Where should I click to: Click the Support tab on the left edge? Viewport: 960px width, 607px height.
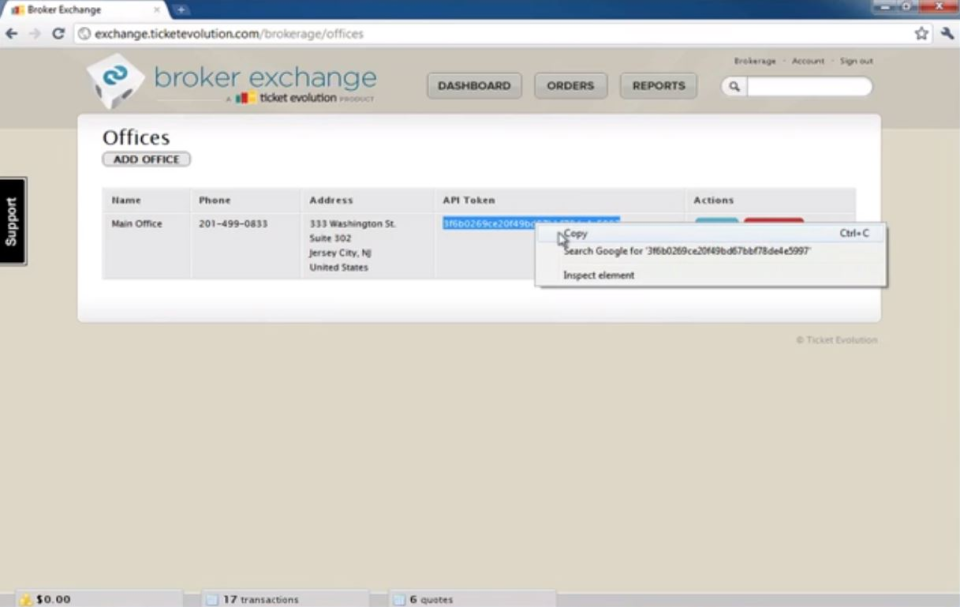[x=11, y=220]
